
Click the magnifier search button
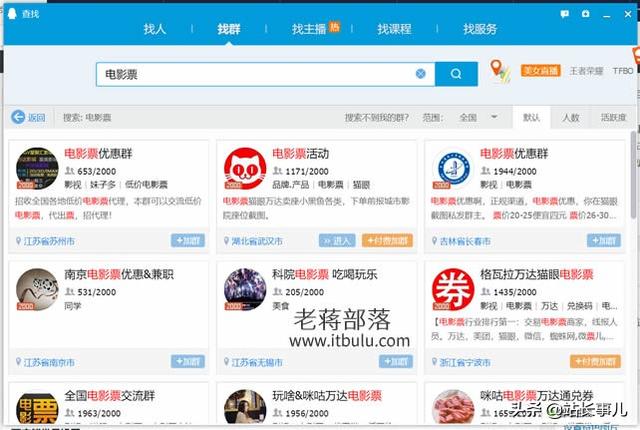tap(456, 74)
